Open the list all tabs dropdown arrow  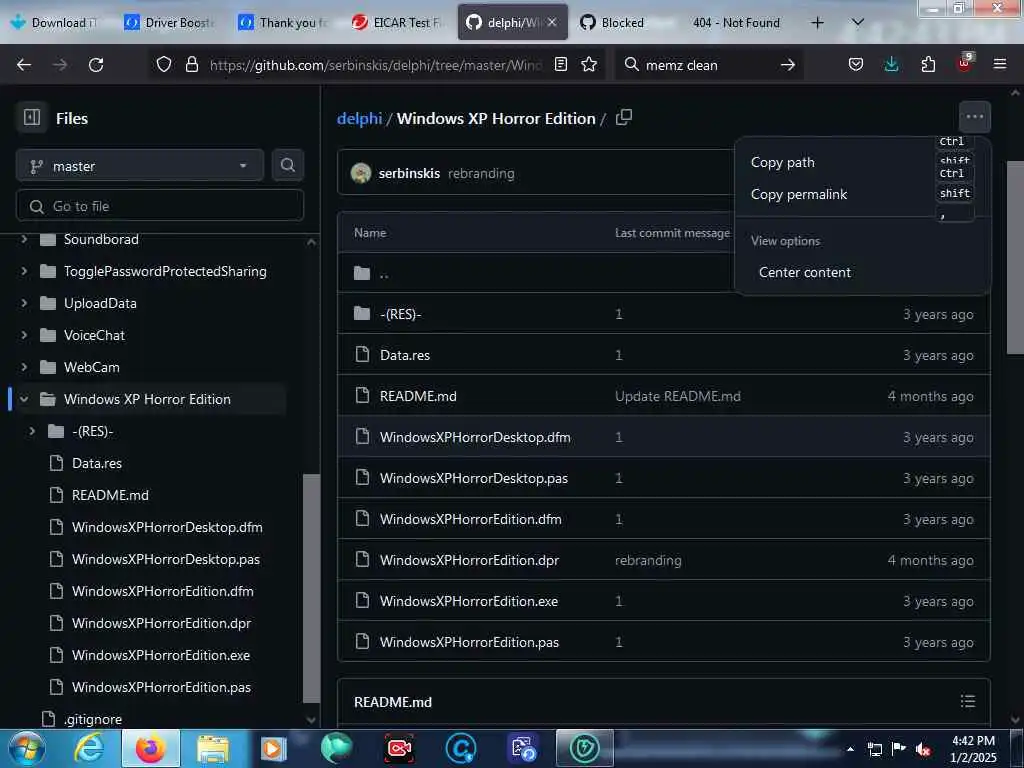pyautogui.click(x=858, y=23)
